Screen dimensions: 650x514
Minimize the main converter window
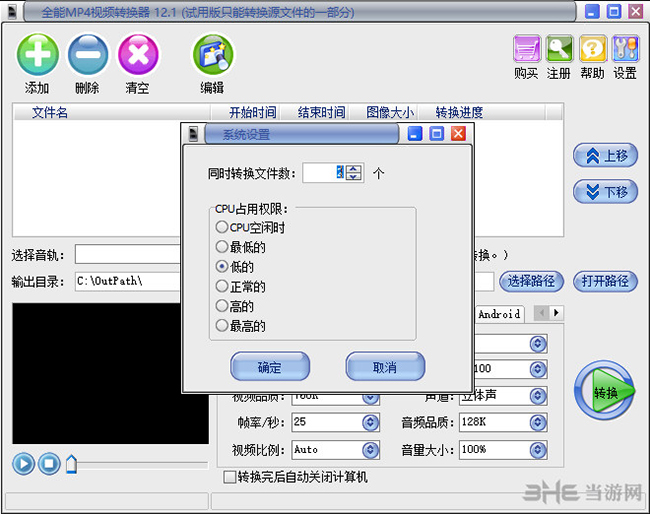point(592,11)
